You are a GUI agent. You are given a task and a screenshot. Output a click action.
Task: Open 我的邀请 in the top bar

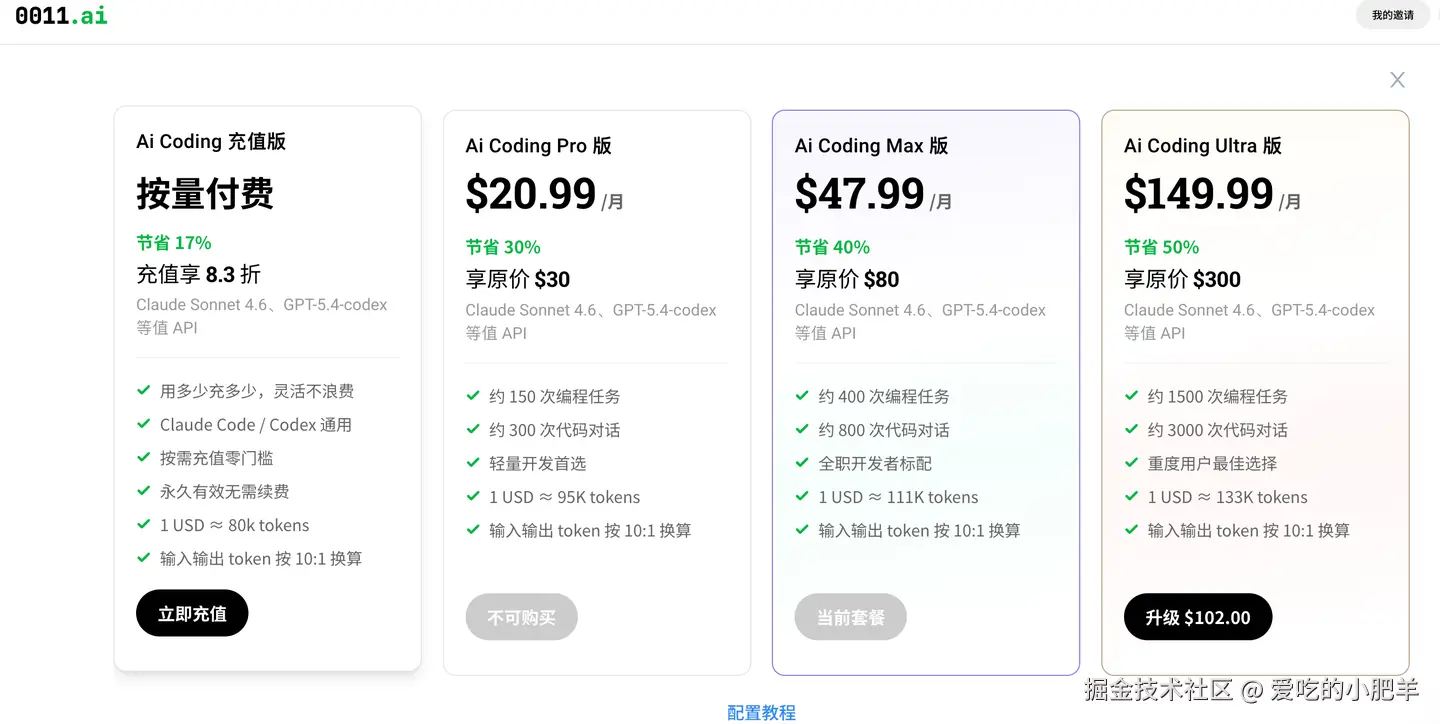click(x=1392, y=15)
